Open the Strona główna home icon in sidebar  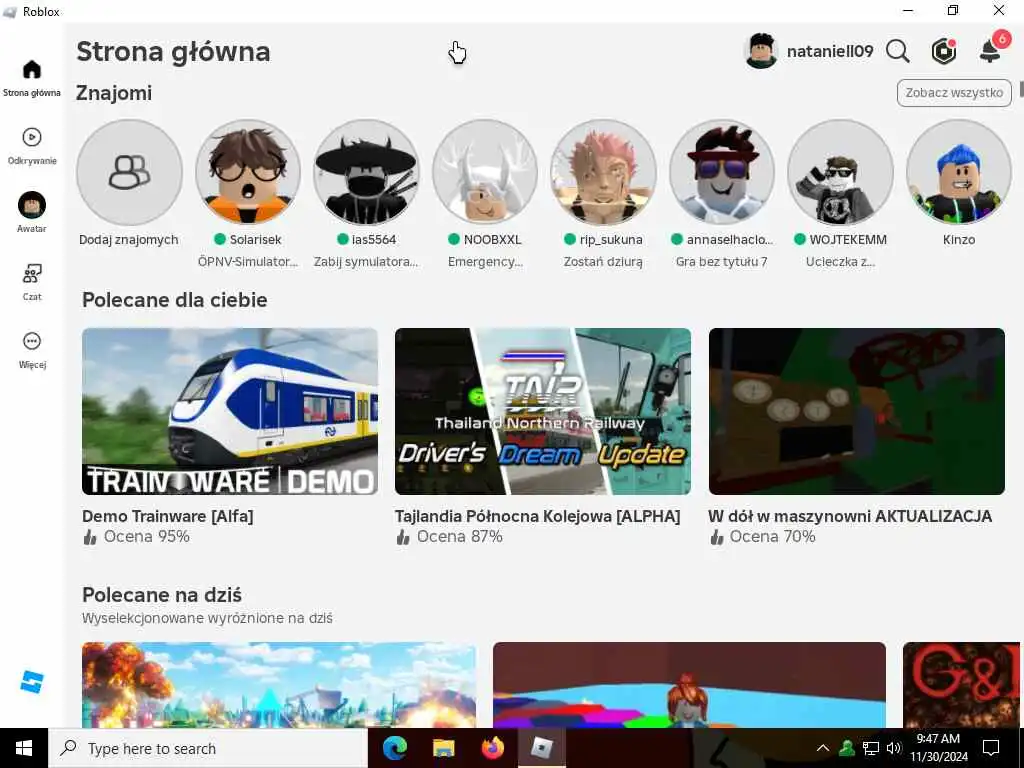31,70
